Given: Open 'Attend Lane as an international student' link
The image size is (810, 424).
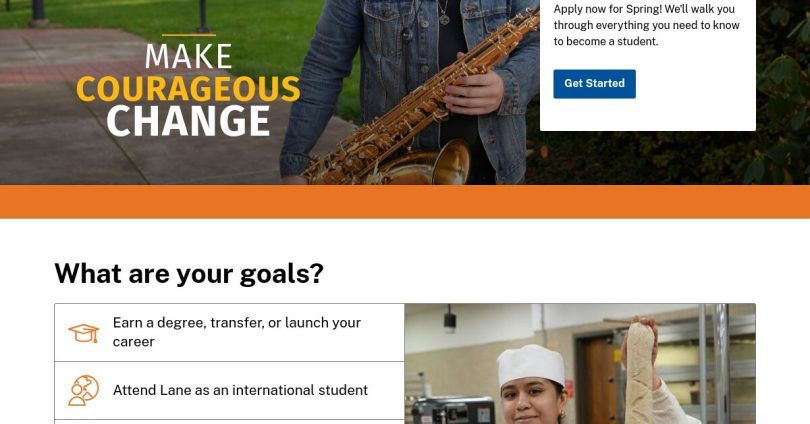Looking at the screenshot, I should pyautogui.click(x=229, y=390).
